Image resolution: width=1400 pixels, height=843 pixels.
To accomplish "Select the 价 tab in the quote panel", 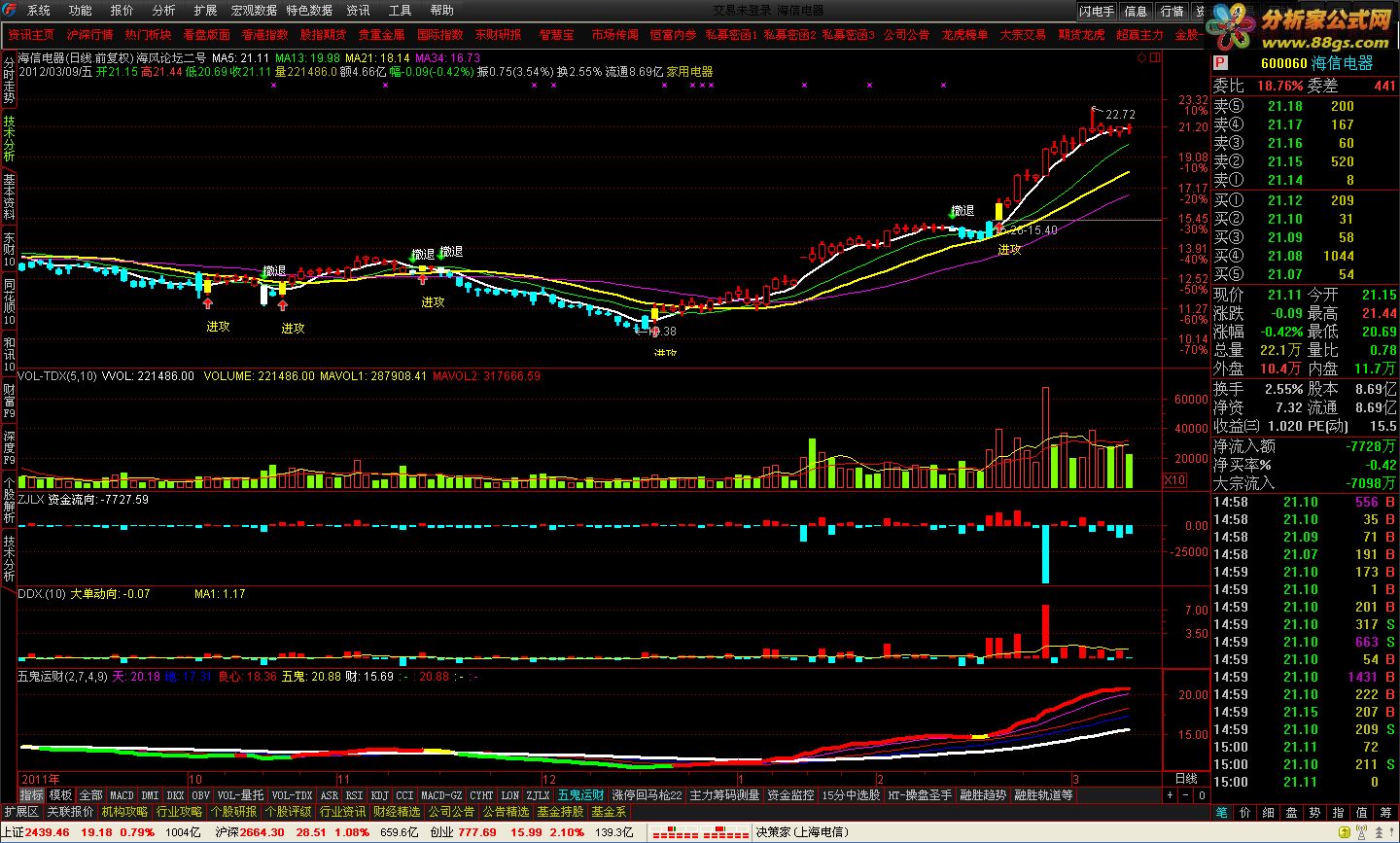I will click(1245, 812).
